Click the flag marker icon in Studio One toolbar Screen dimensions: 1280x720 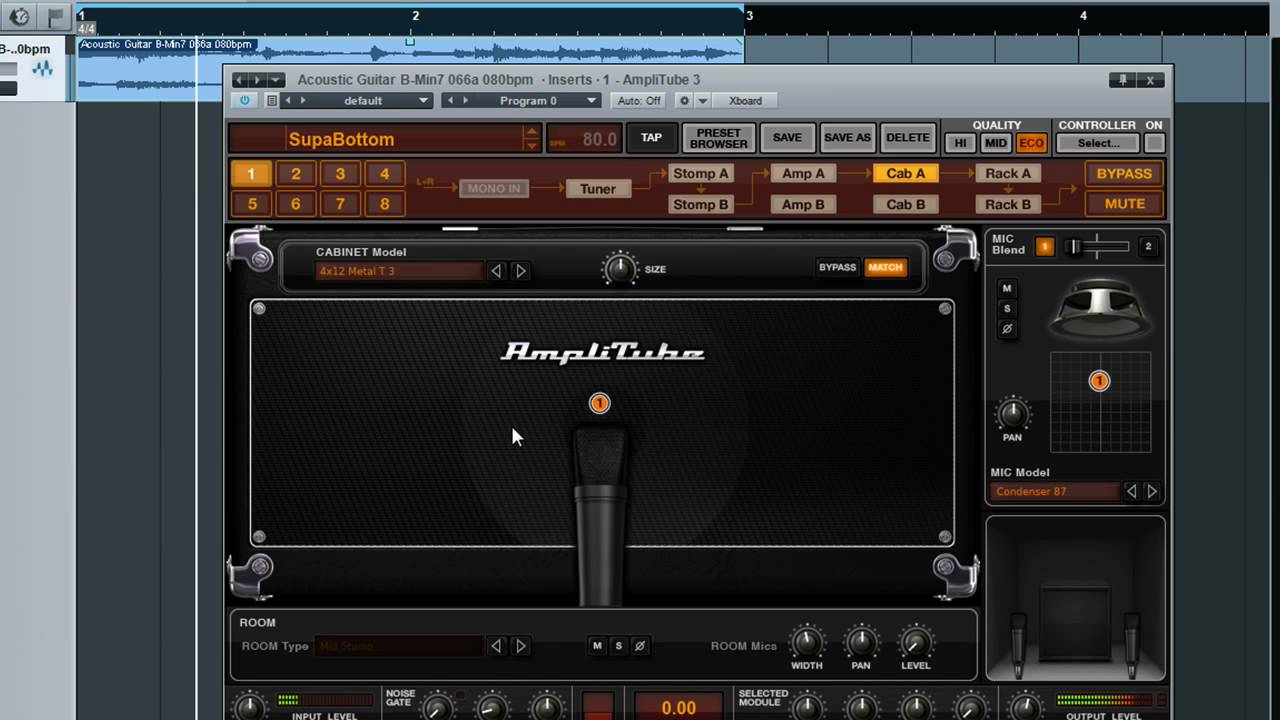coord(56,17)
